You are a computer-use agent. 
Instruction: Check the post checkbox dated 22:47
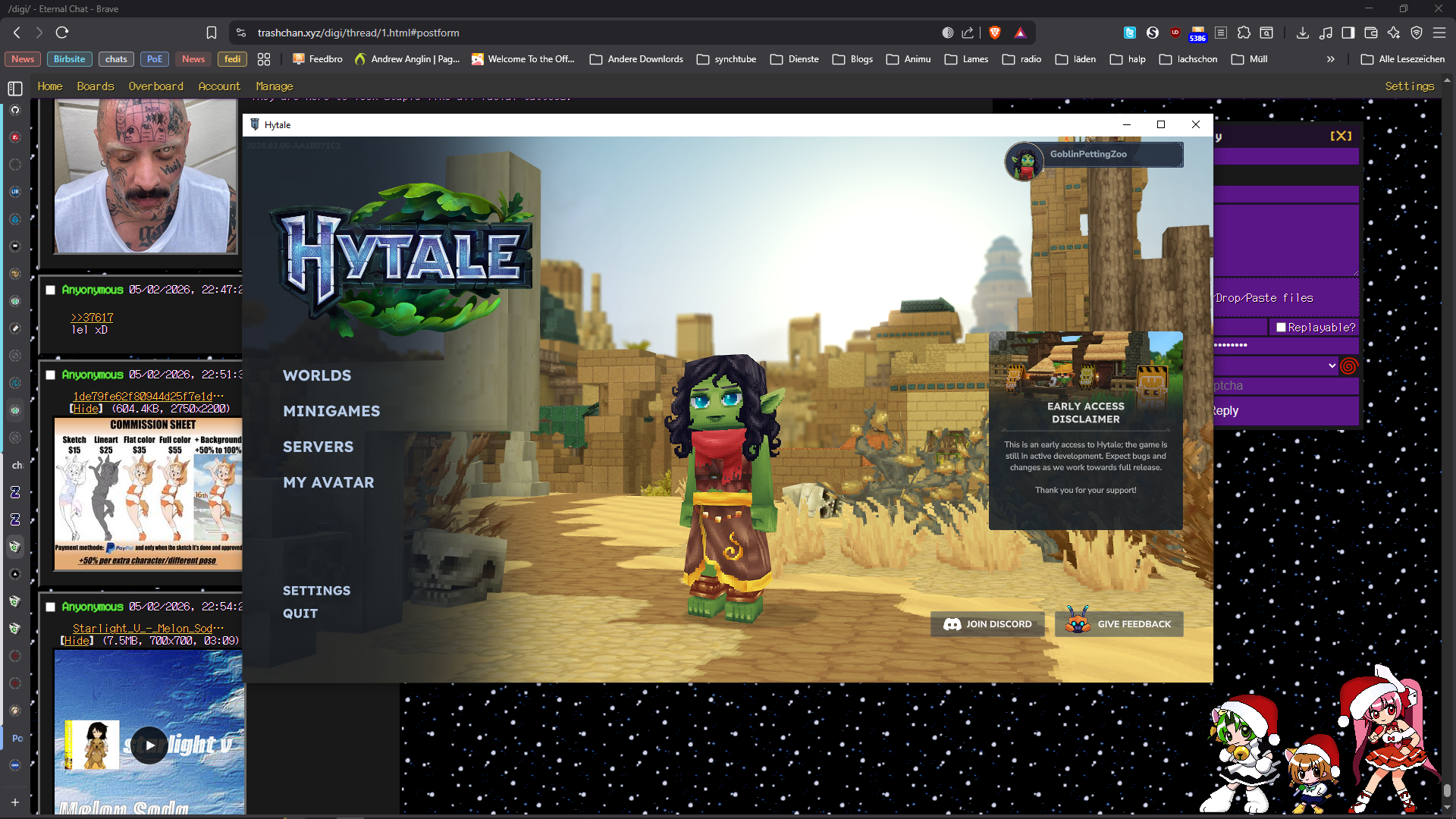click(50, 290)
